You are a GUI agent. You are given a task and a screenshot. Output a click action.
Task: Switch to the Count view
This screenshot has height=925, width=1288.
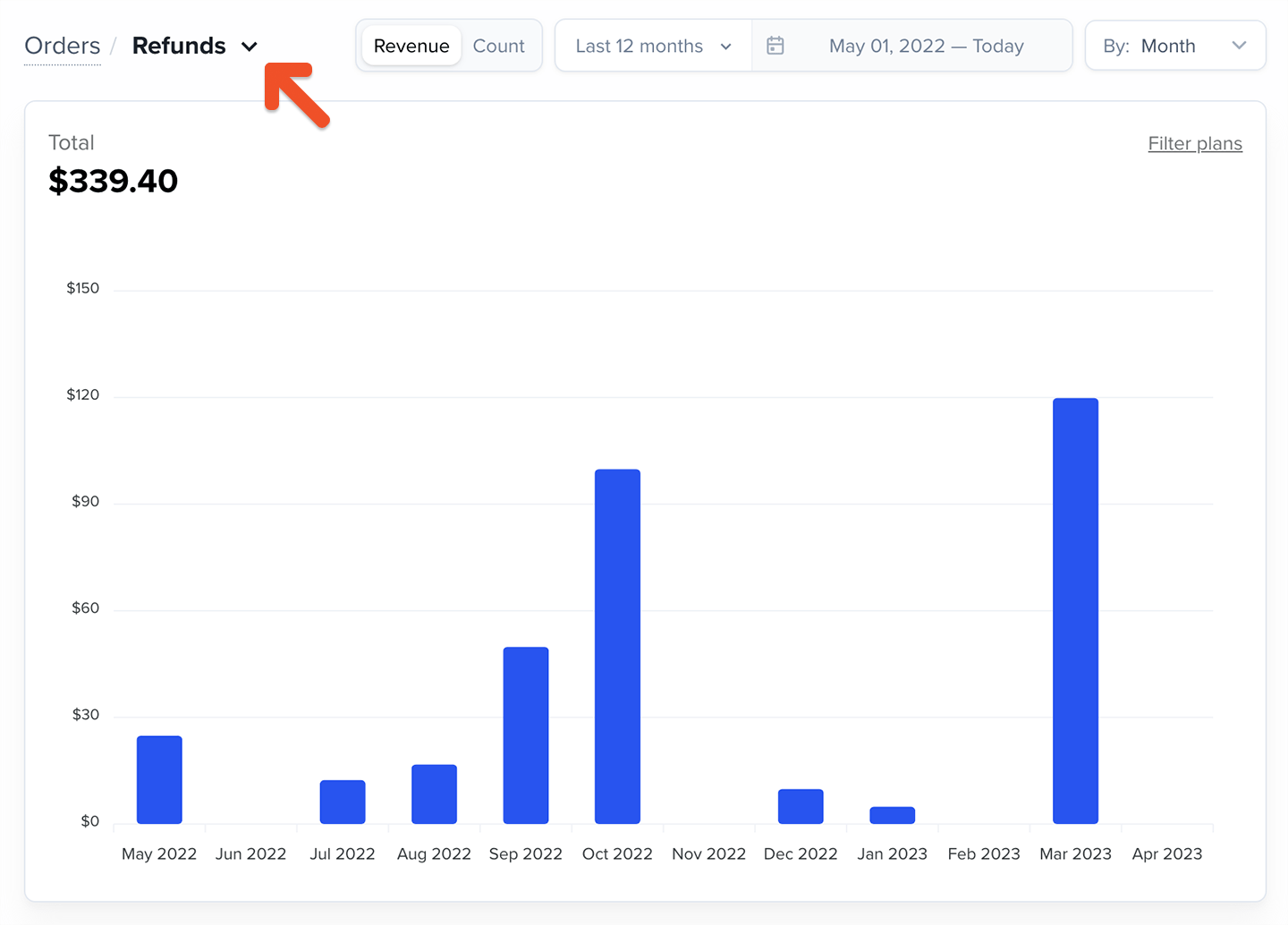[x=498, y=46]
